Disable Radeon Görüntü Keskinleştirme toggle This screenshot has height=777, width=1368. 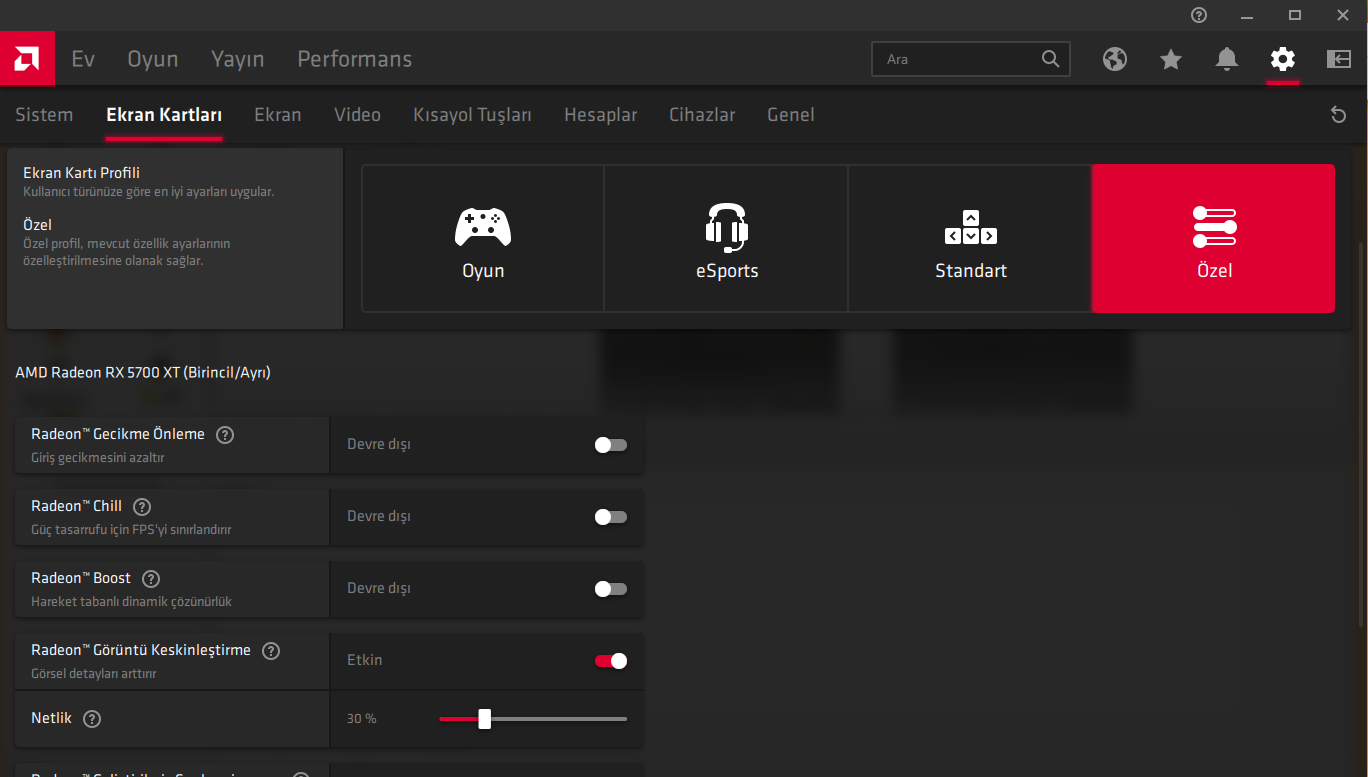point(611,661)
